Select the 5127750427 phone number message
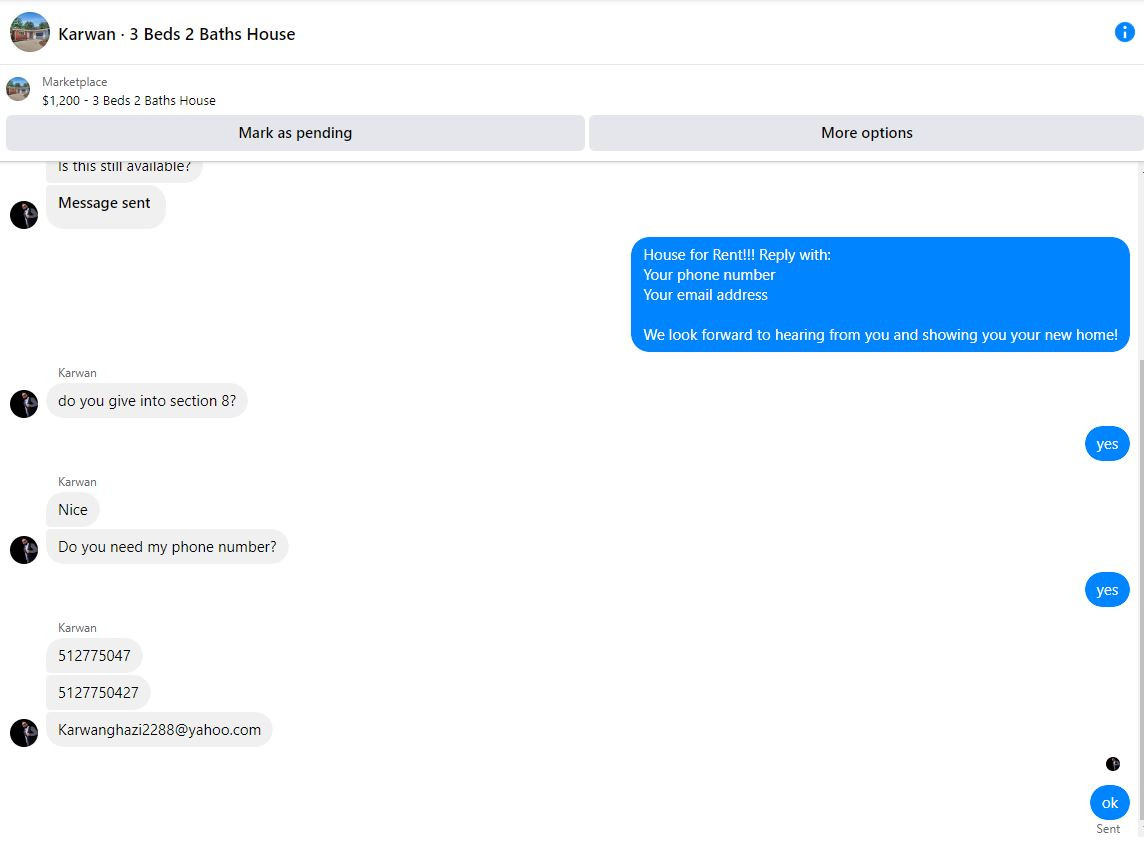The image size is (1144, 841). pos(98,692)
